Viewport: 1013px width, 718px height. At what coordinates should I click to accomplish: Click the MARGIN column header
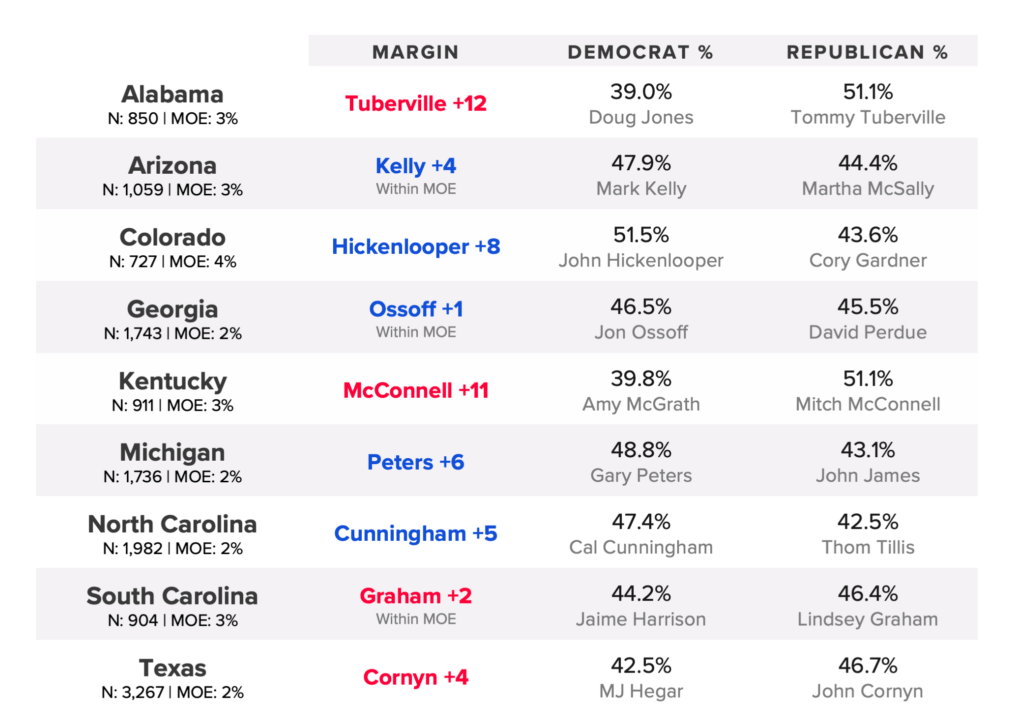(415, 52)
